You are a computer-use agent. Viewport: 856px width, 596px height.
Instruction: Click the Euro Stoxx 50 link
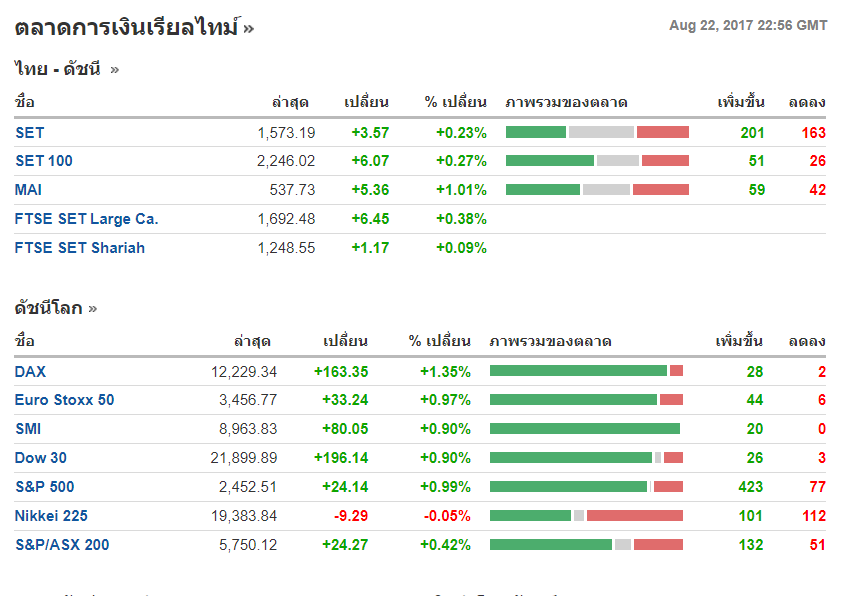pos(64,400)
